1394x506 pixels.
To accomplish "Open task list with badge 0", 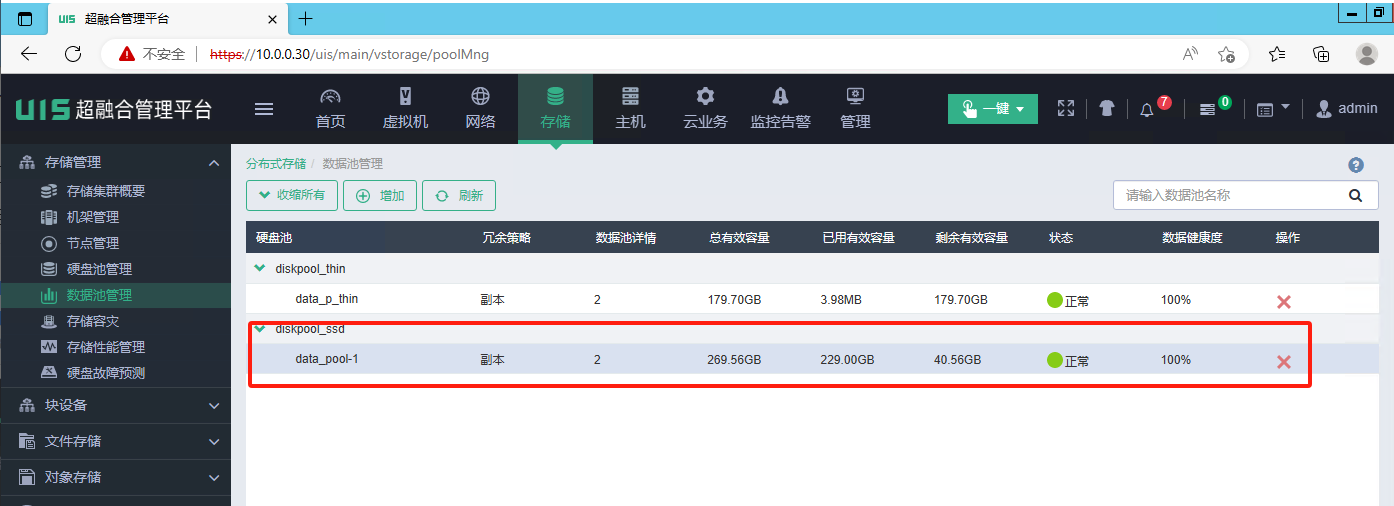I will point(1209,108).
